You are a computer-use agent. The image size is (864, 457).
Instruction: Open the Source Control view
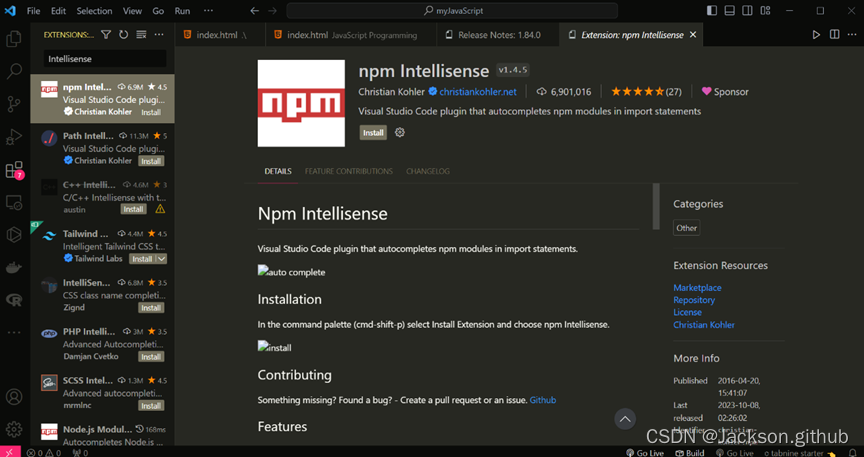coord(13,104)
